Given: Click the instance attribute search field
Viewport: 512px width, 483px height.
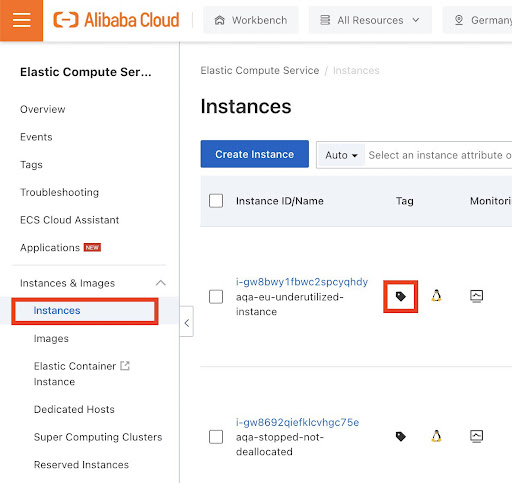Looking at the screenshot, I should tap(439, 155).
